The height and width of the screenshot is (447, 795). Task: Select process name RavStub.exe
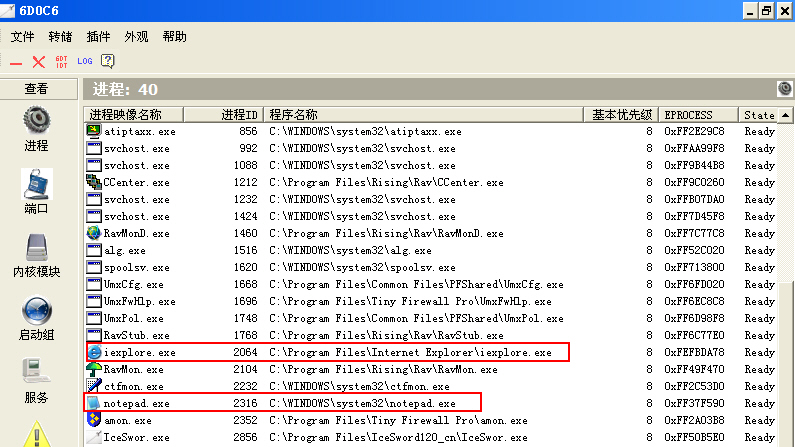point(136,336)
